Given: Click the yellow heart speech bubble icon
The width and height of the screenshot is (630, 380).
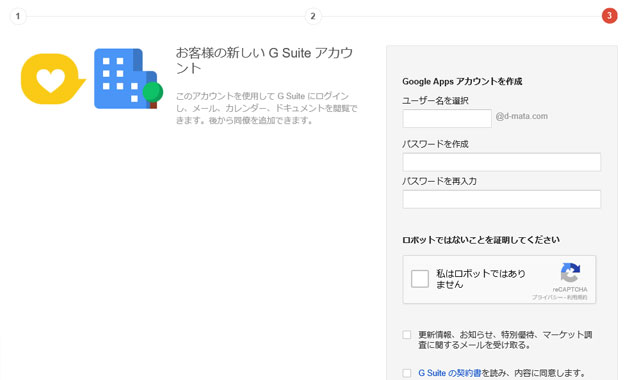Looking at the screenshot, I should pyautogui.click(x=53, y=79).
